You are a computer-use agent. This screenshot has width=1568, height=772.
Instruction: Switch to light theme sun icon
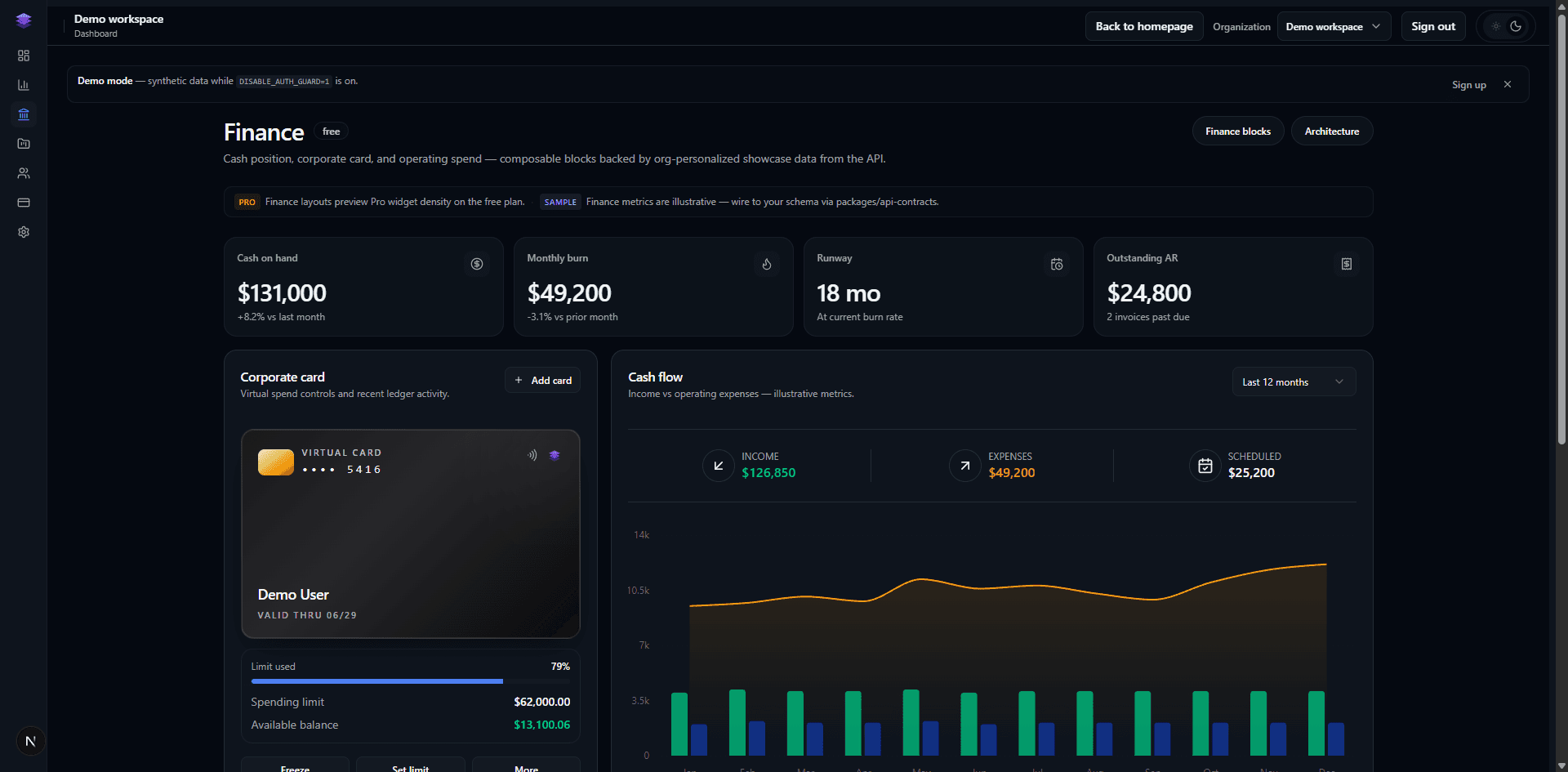click(x=1496, y=26)
